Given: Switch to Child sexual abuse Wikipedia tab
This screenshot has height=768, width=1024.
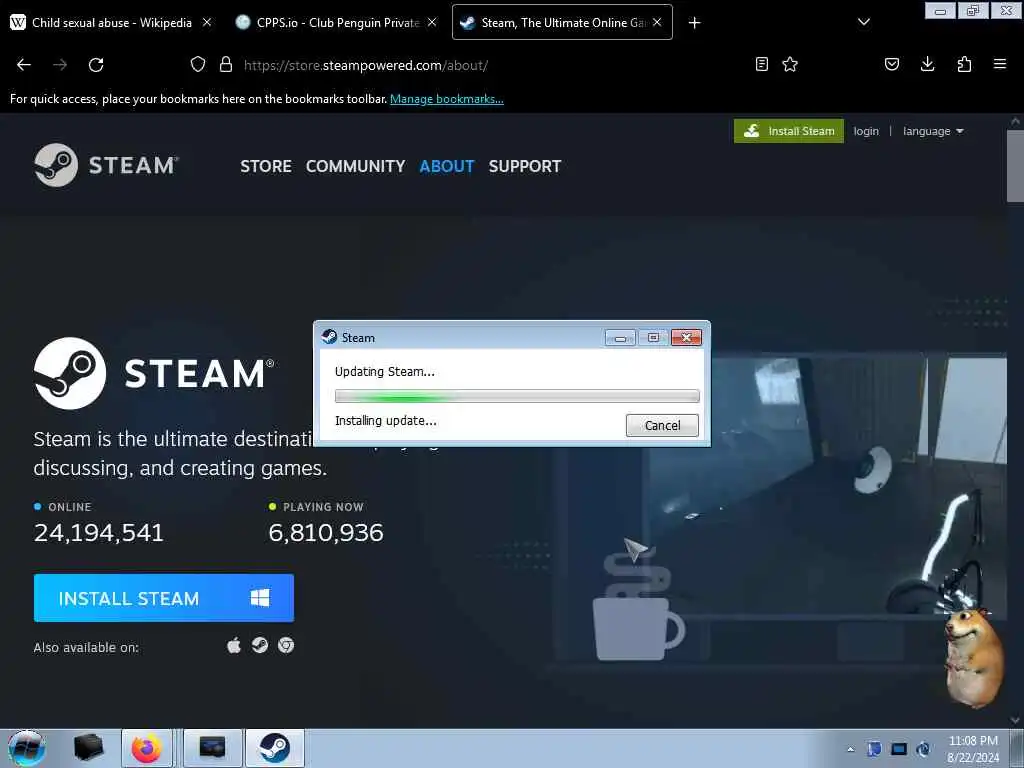Looking at the screenshot, I should (x=112, y=23).
